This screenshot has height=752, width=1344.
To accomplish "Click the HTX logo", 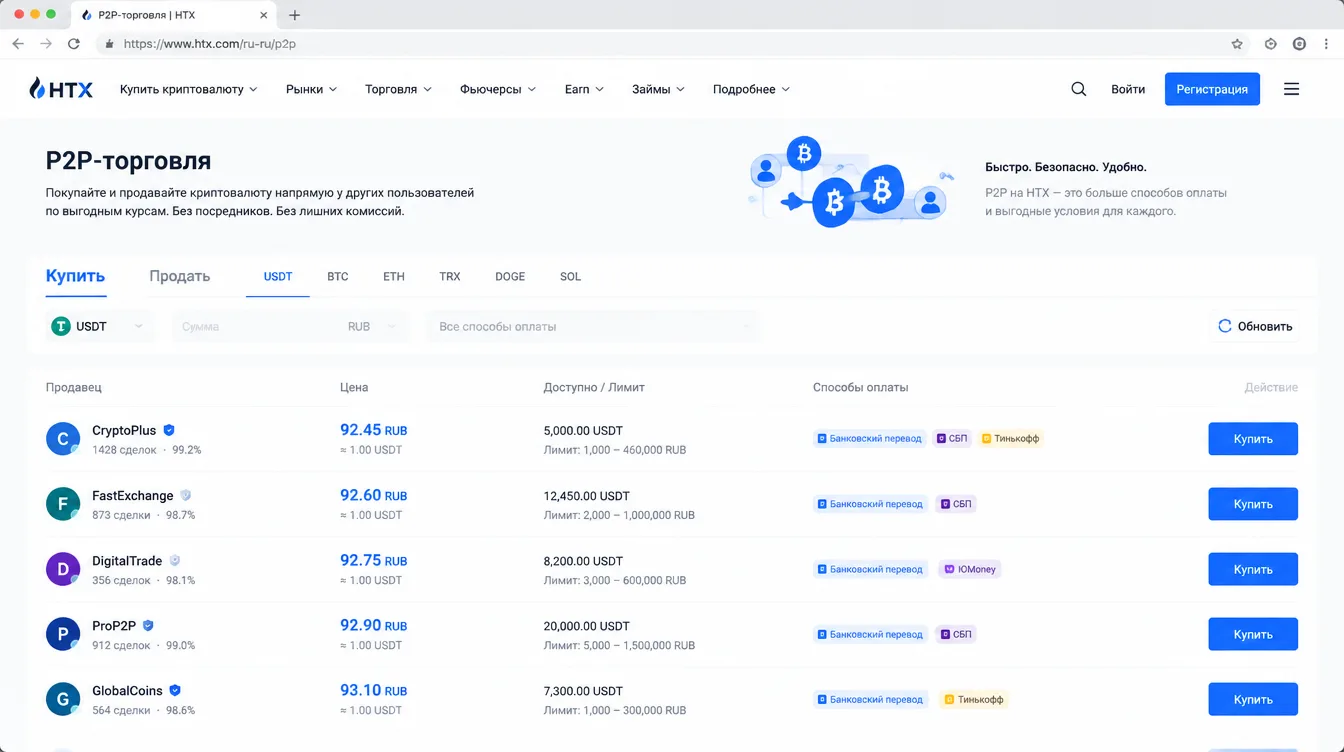I will point(61,89).
